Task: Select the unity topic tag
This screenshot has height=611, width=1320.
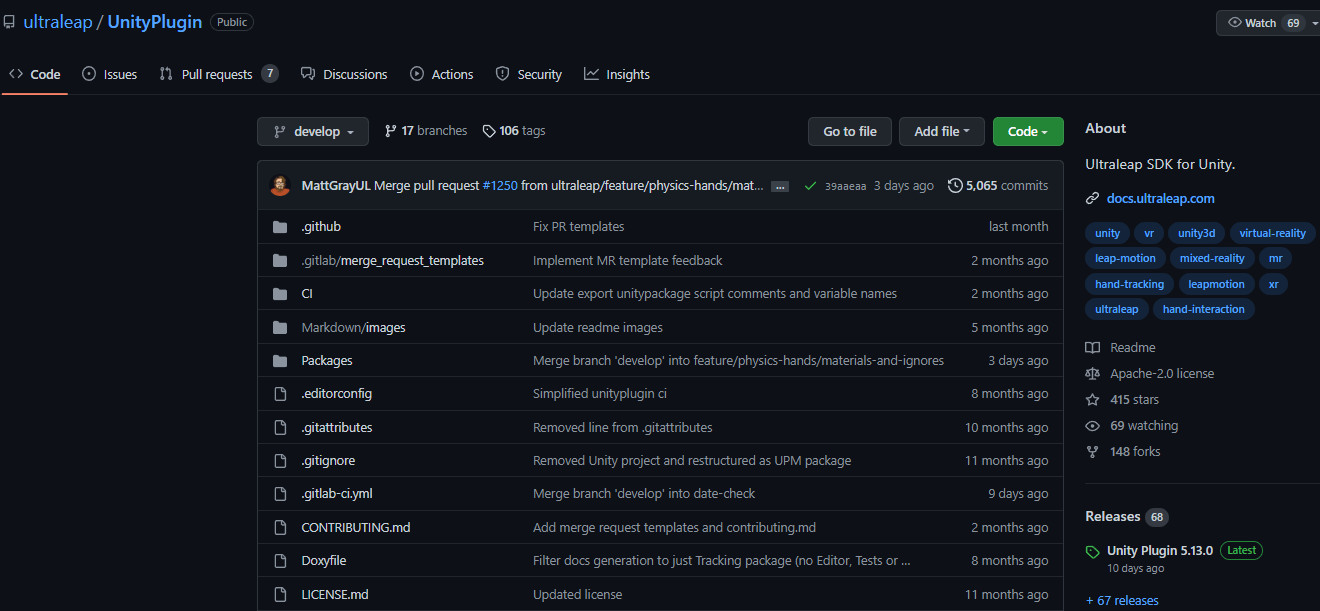Action: [x=1108, y=233]
